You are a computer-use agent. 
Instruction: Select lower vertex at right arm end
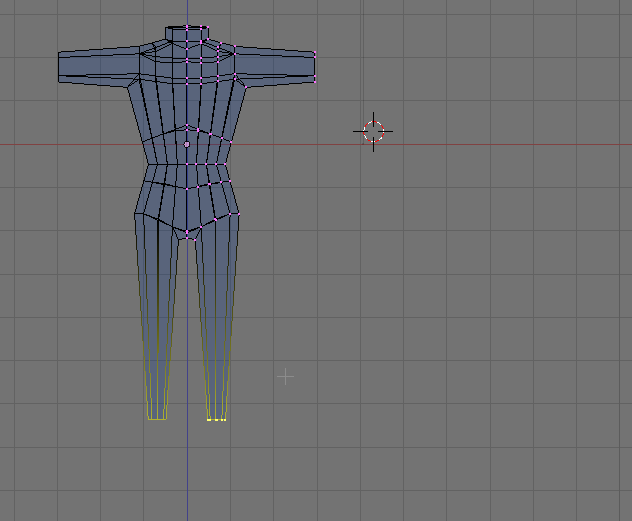(314, 81)
